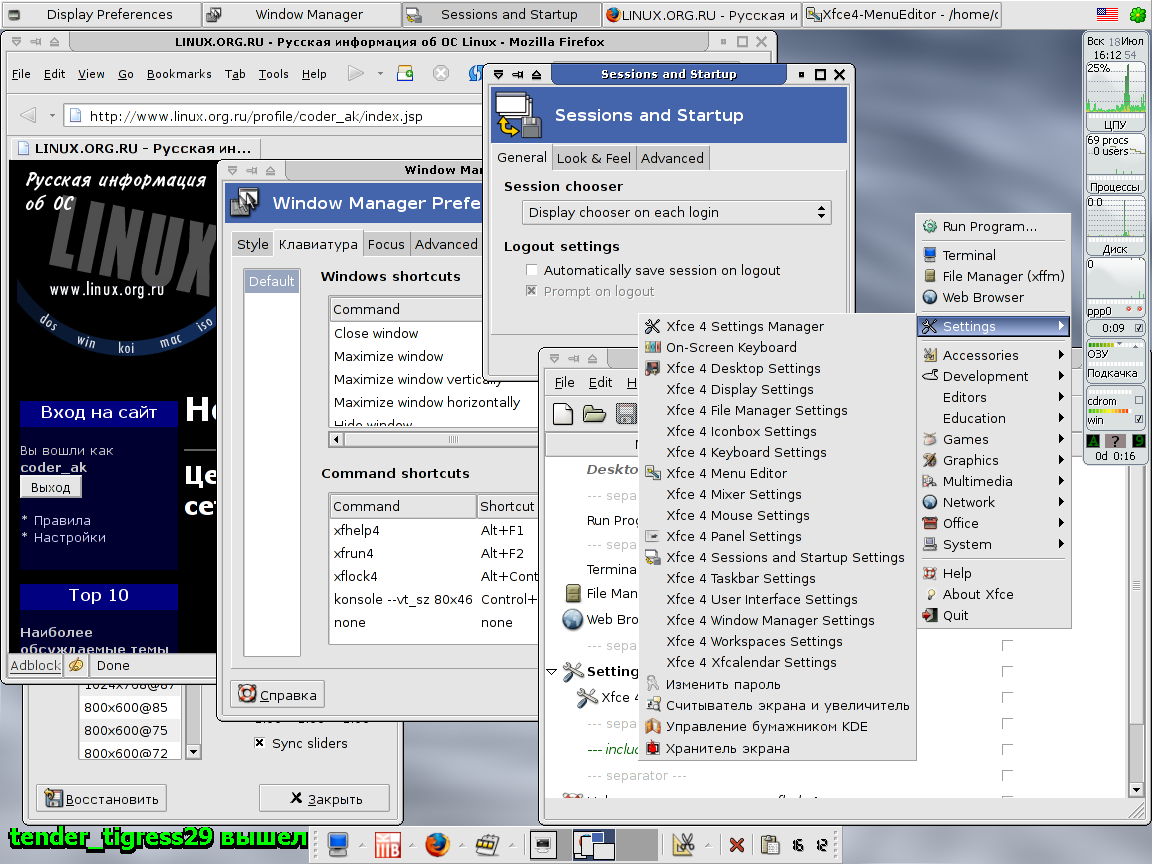Viewport: 1152px width, 864px height.
Task: Click the Forward arrow in Firefox toolbar
Action: 356,73
